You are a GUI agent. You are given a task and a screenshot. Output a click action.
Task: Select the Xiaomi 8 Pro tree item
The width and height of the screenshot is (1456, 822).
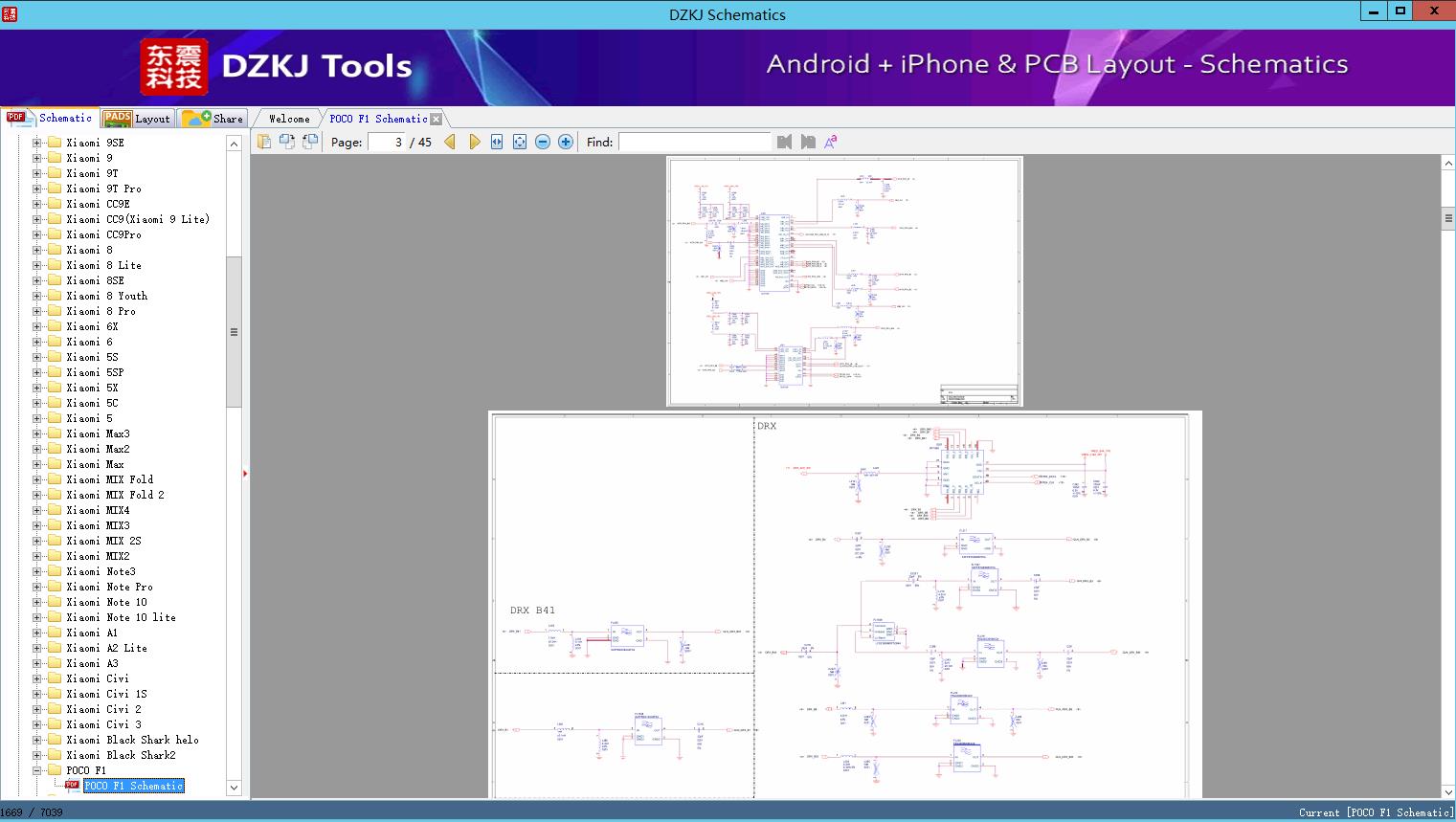pos(101,311)
